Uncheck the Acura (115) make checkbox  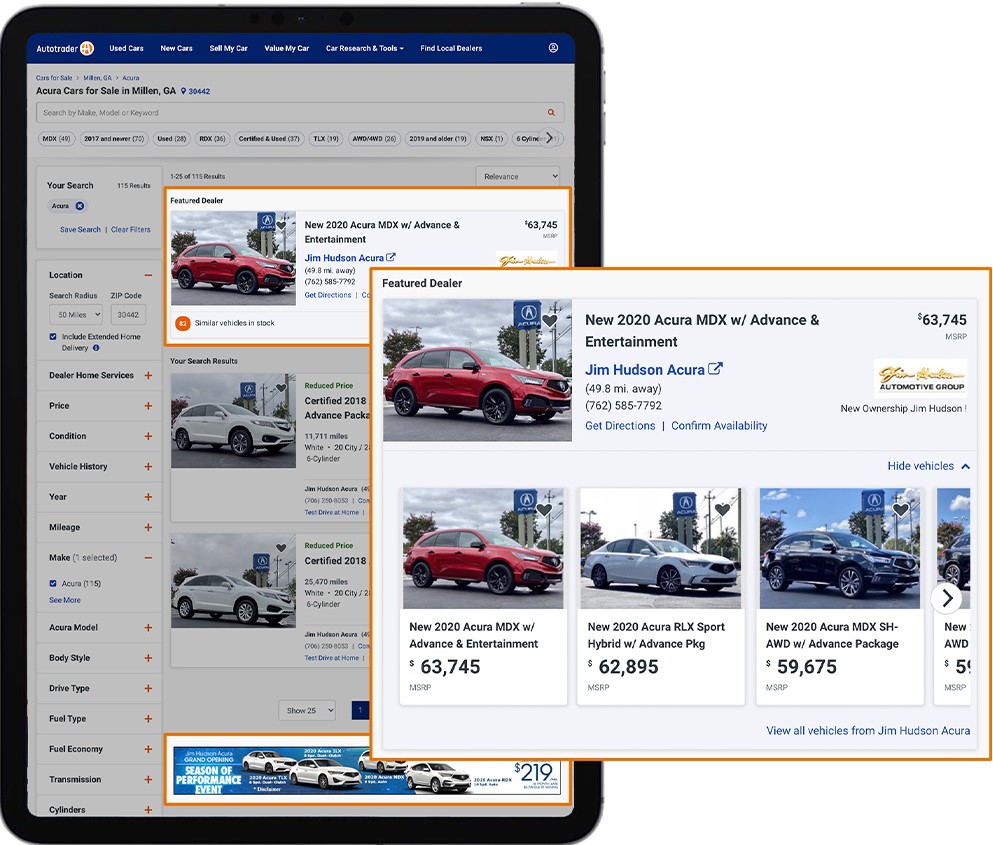click(53, 583)
